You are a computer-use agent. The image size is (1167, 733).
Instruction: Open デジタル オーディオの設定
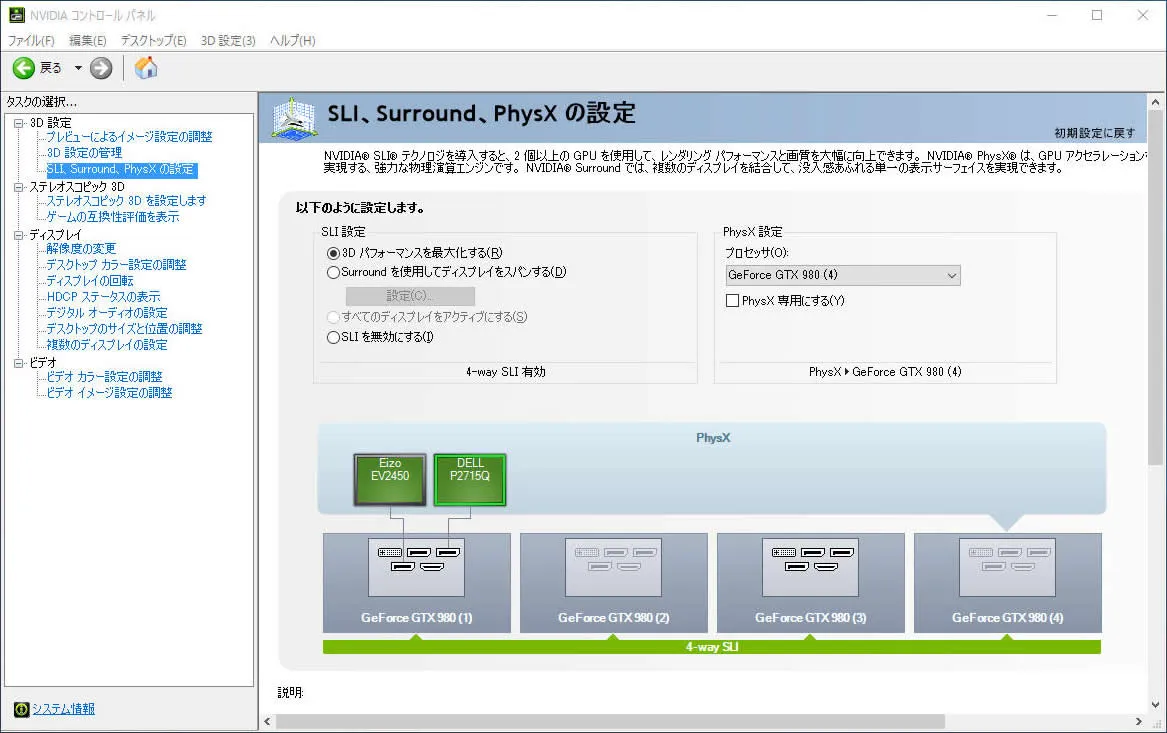106,313
